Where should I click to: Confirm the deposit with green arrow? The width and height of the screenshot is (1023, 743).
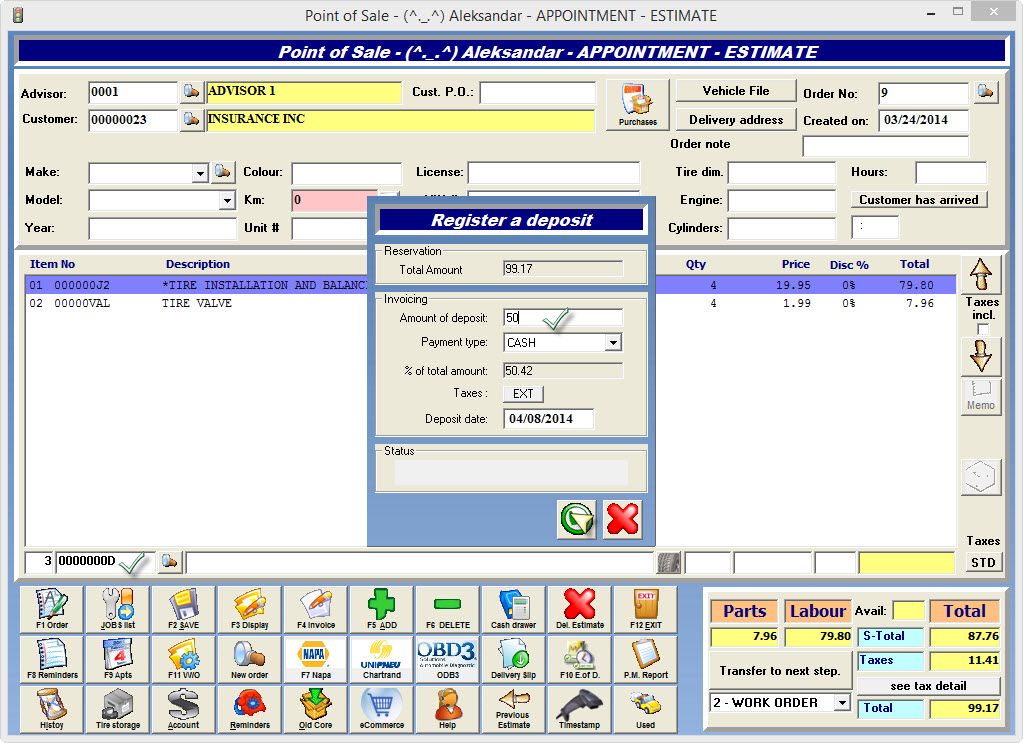(x=577, y=519)
